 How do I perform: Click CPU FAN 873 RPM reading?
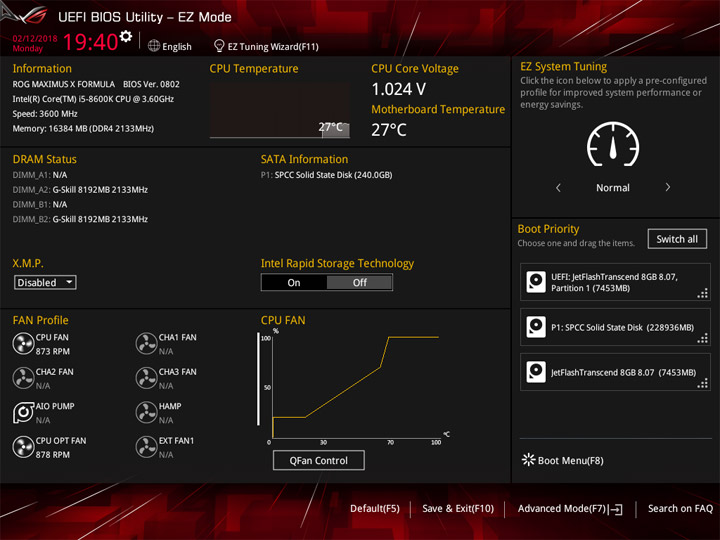(x=53, y=351)
